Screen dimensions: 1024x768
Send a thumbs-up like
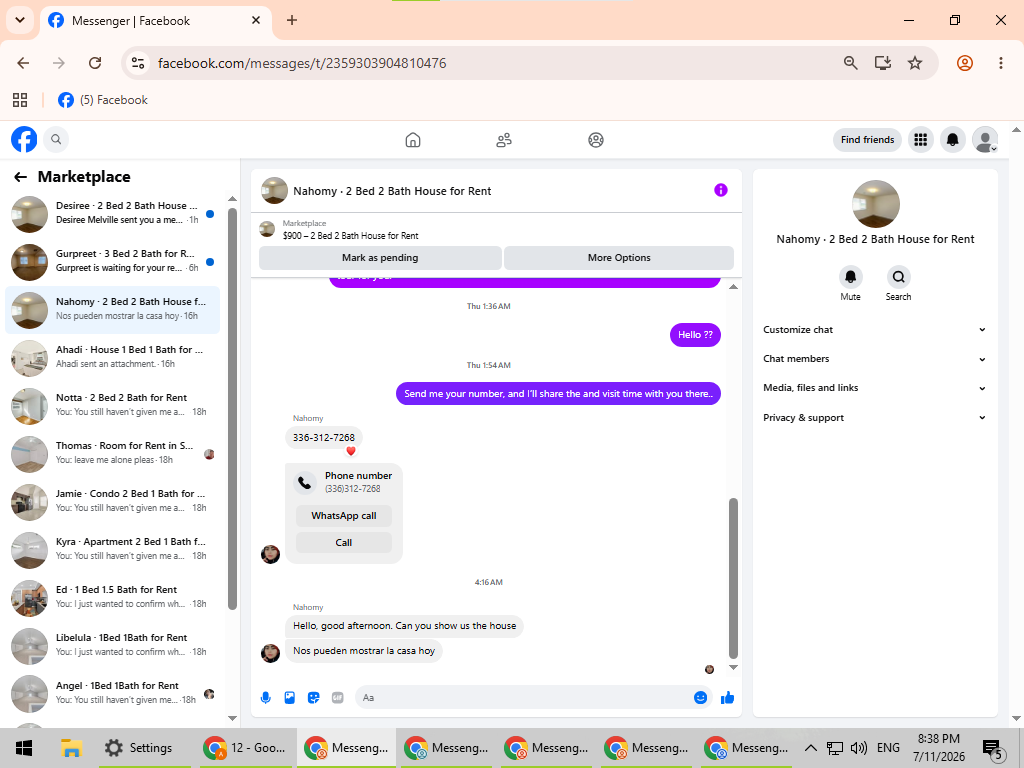click(728, 697)
